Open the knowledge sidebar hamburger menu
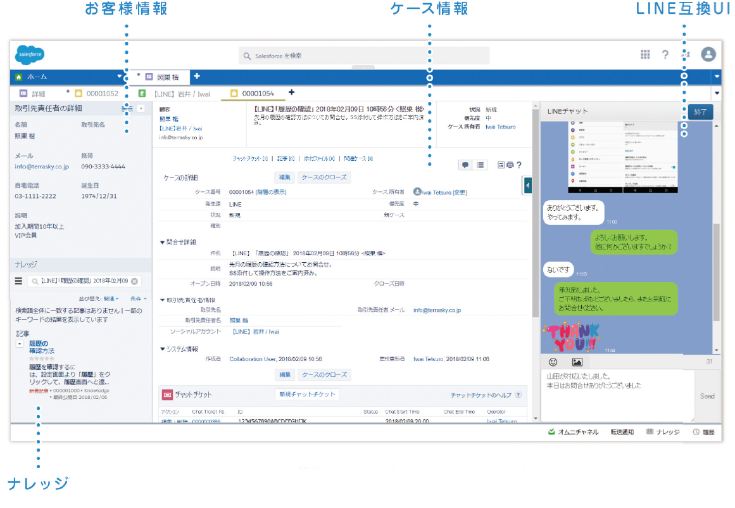735x508 pixels. pos(18,281)
